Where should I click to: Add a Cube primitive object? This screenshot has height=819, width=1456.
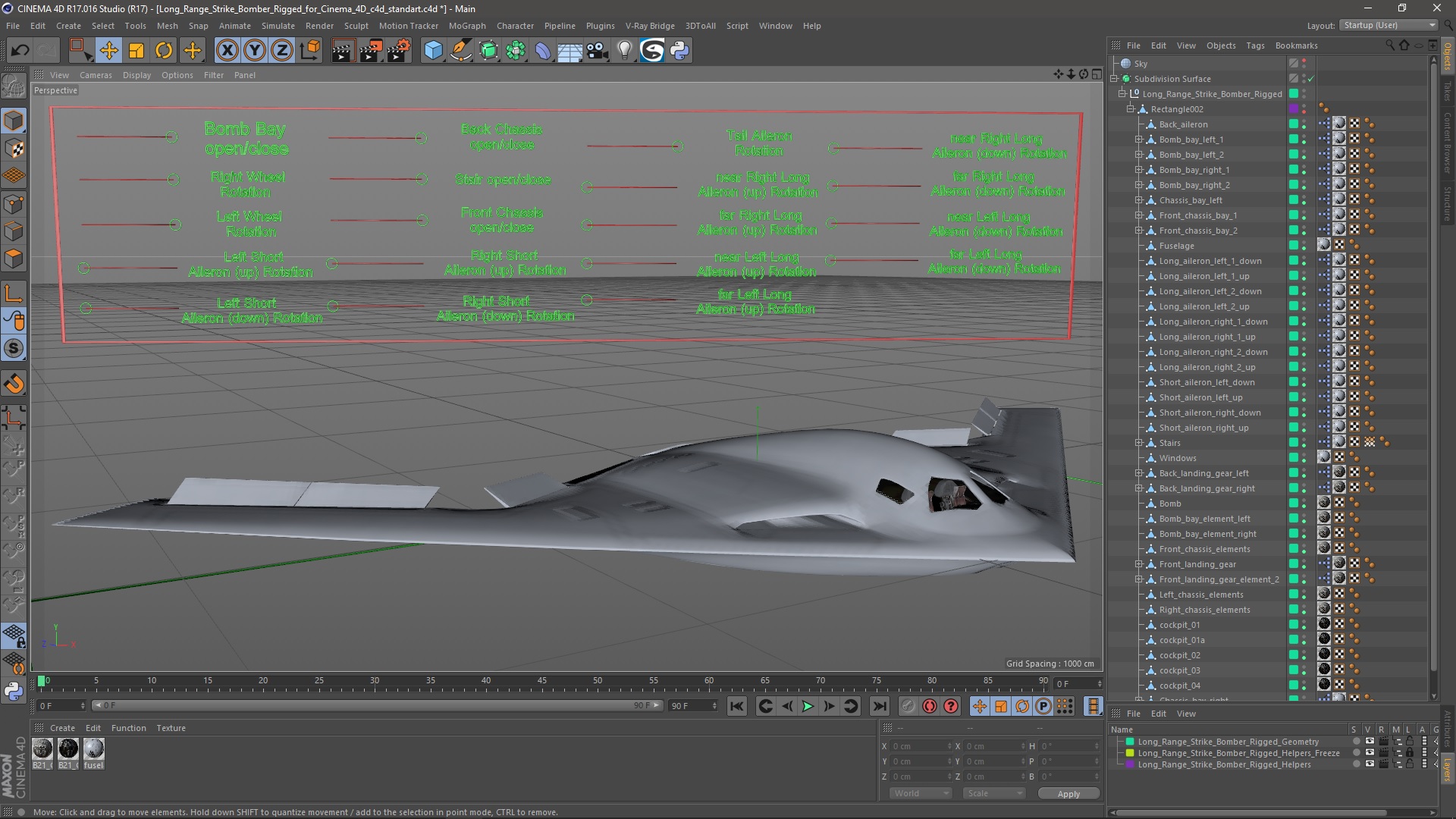433,51
